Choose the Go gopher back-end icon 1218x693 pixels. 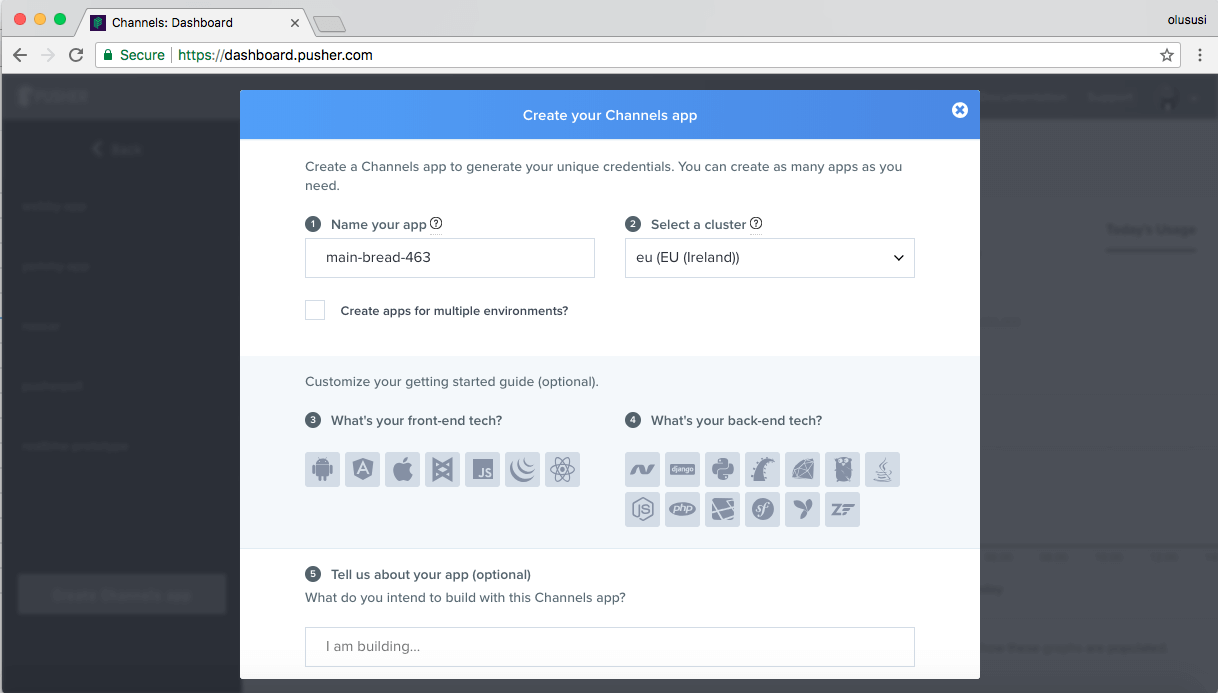(x=842, y=469)
